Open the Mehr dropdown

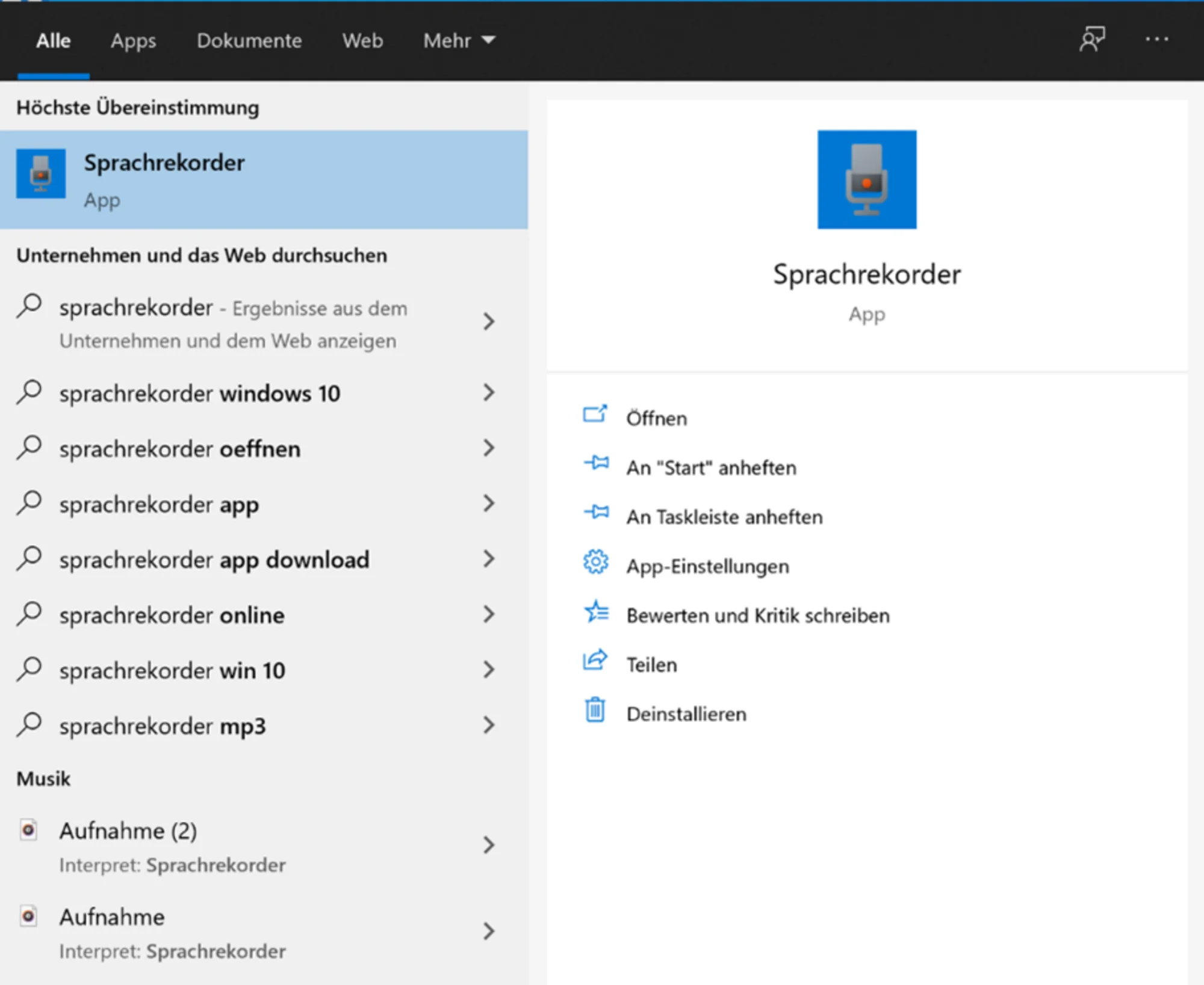click(459, 41)
